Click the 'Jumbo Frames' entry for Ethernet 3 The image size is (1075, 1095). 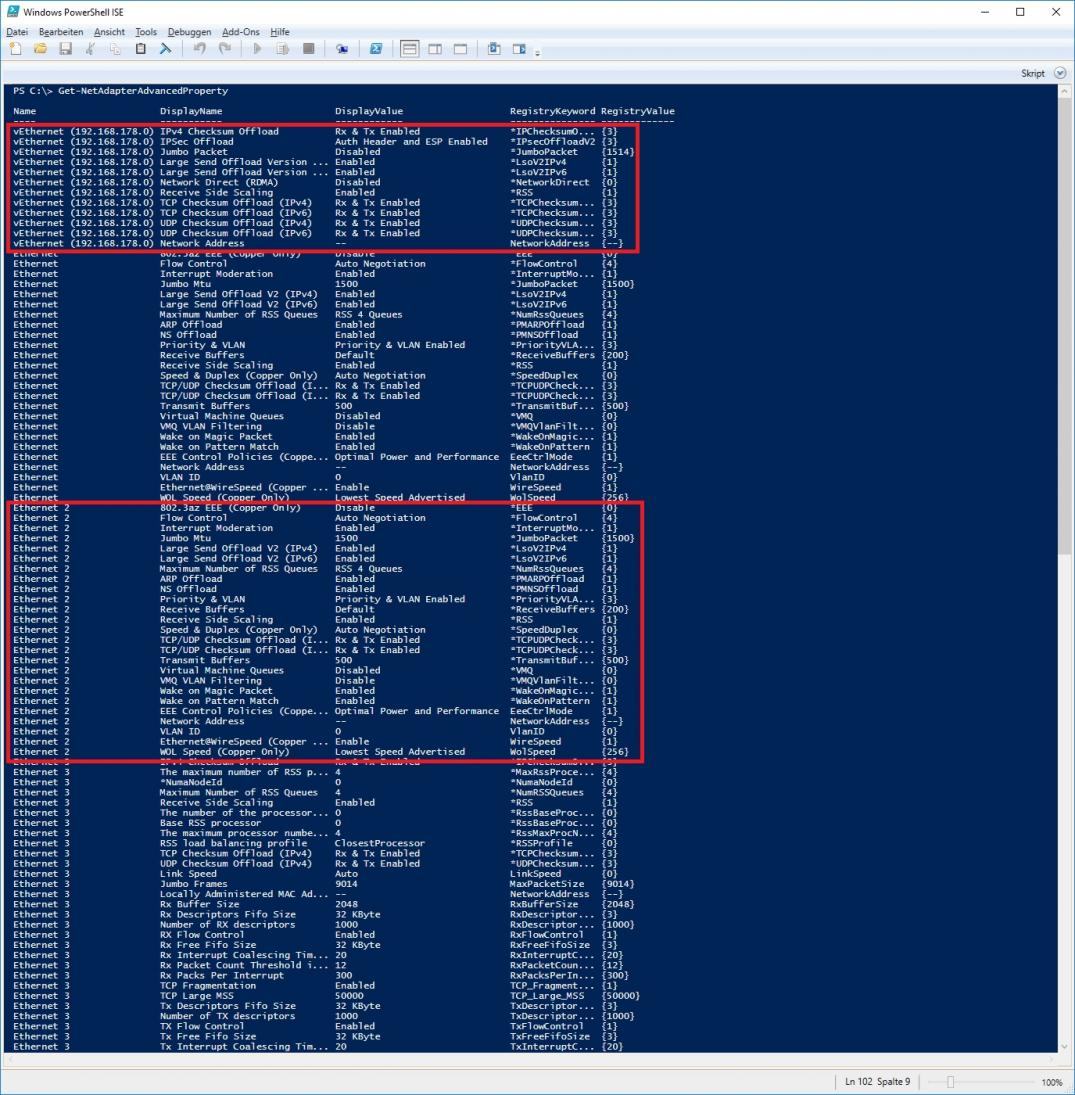tap(193, 884)
